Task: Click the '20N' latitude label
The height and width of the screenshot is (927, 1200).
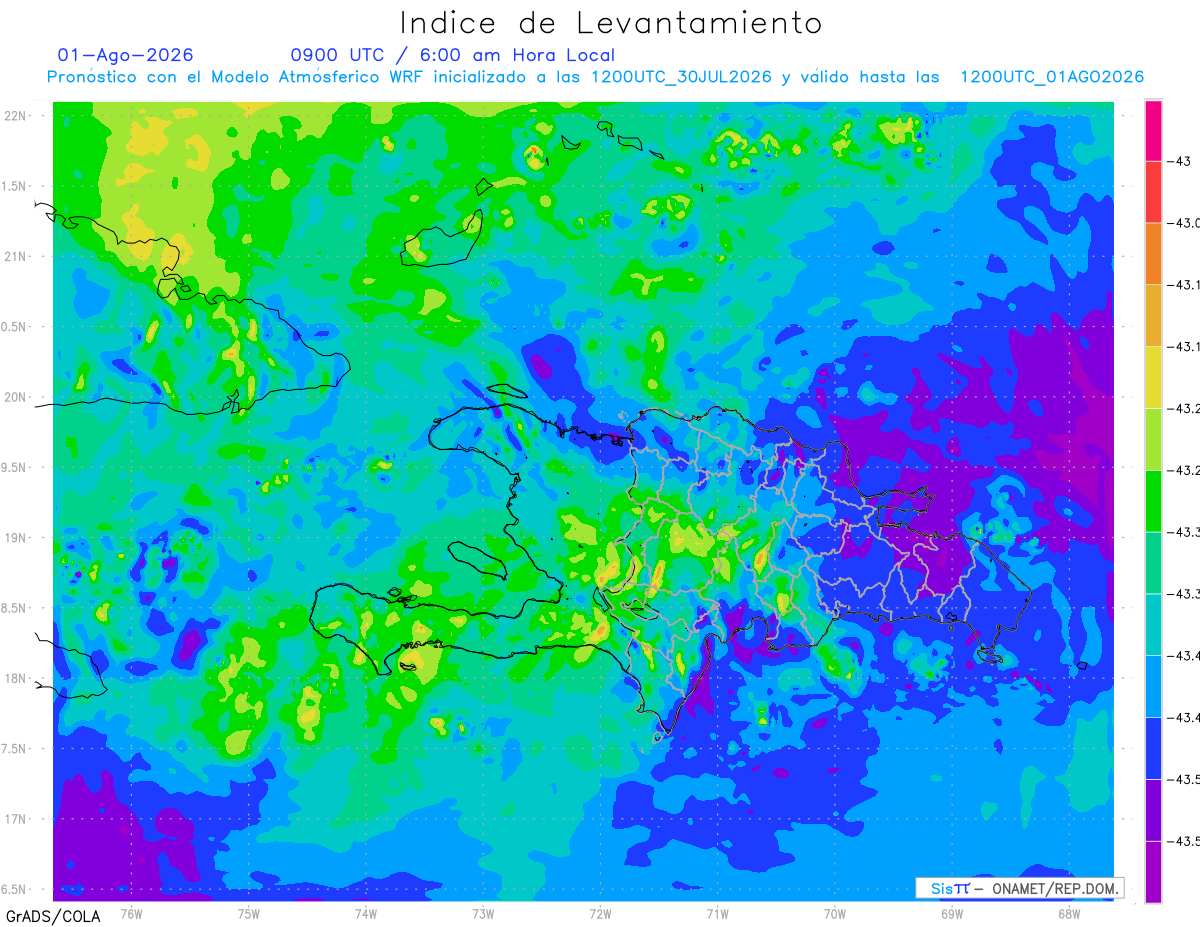Action: (16, 397)
